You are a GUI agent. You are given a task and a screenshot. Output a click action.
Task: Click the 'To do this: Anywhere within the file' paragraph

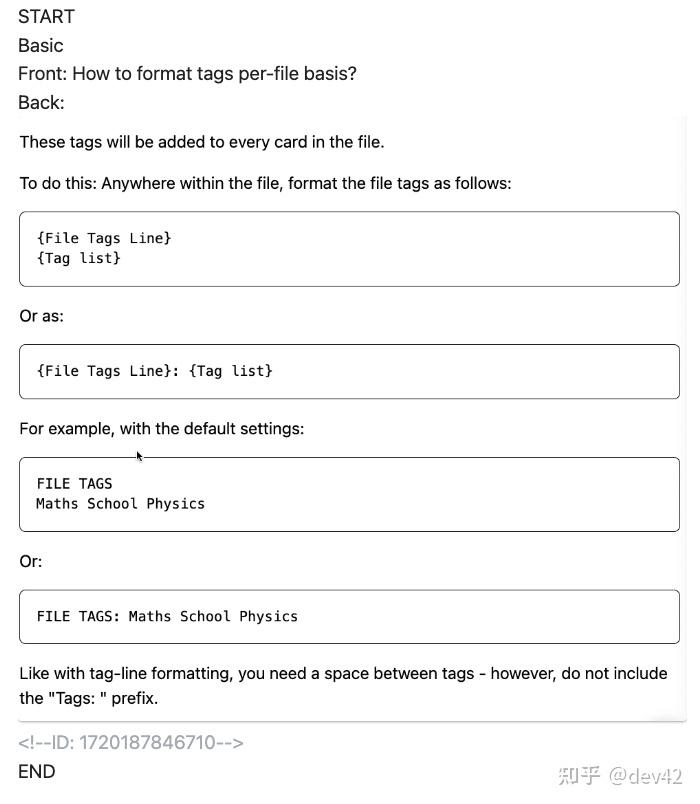click(x=265, y=184)
